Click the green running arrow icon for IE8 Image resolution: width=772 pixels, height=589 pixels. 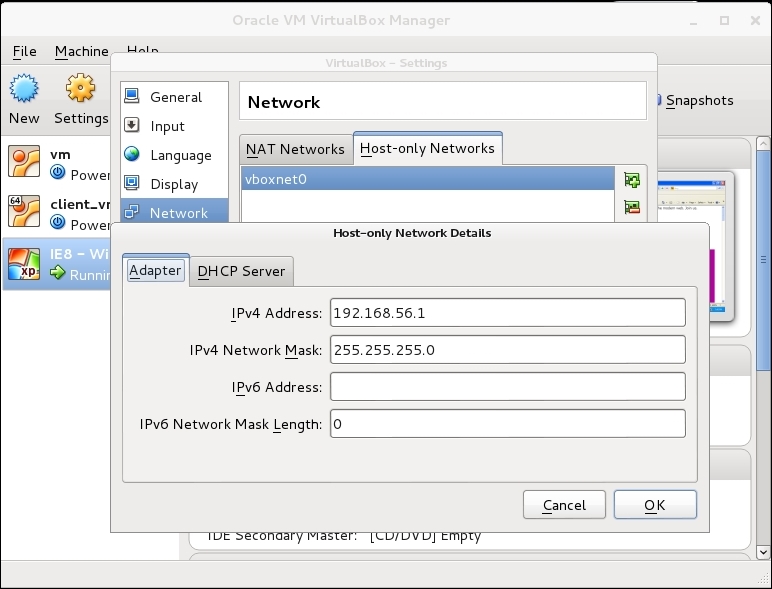(58, 272)
